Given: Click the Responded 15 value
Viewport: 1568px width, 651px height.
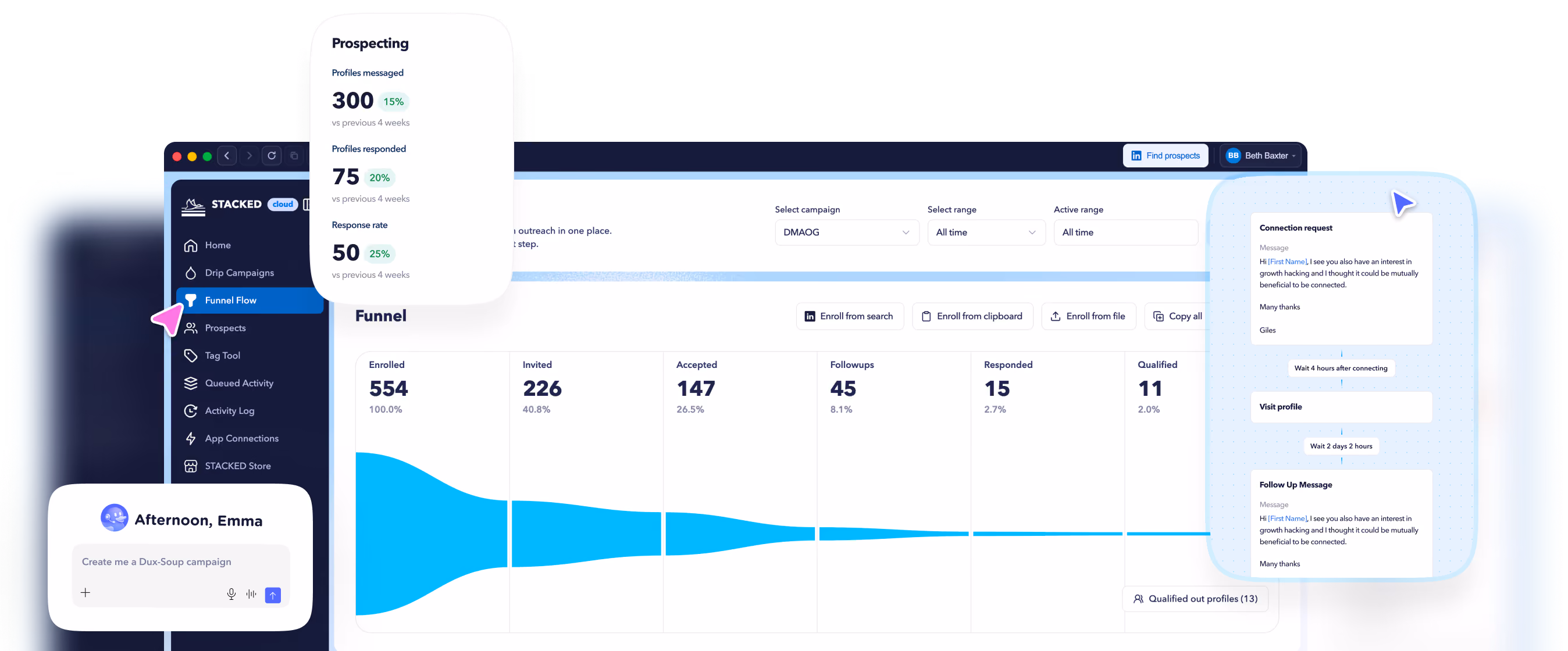Looking at the screenshot, I should [x=996, y=388].
